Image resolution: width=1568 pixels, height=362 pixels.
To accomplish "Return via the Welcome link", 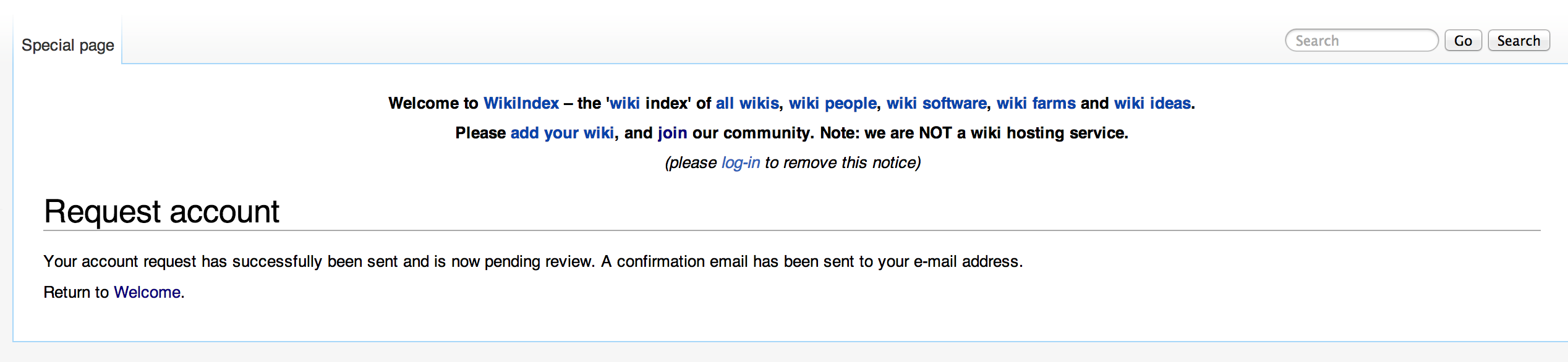I will click(x=147, y=292).
